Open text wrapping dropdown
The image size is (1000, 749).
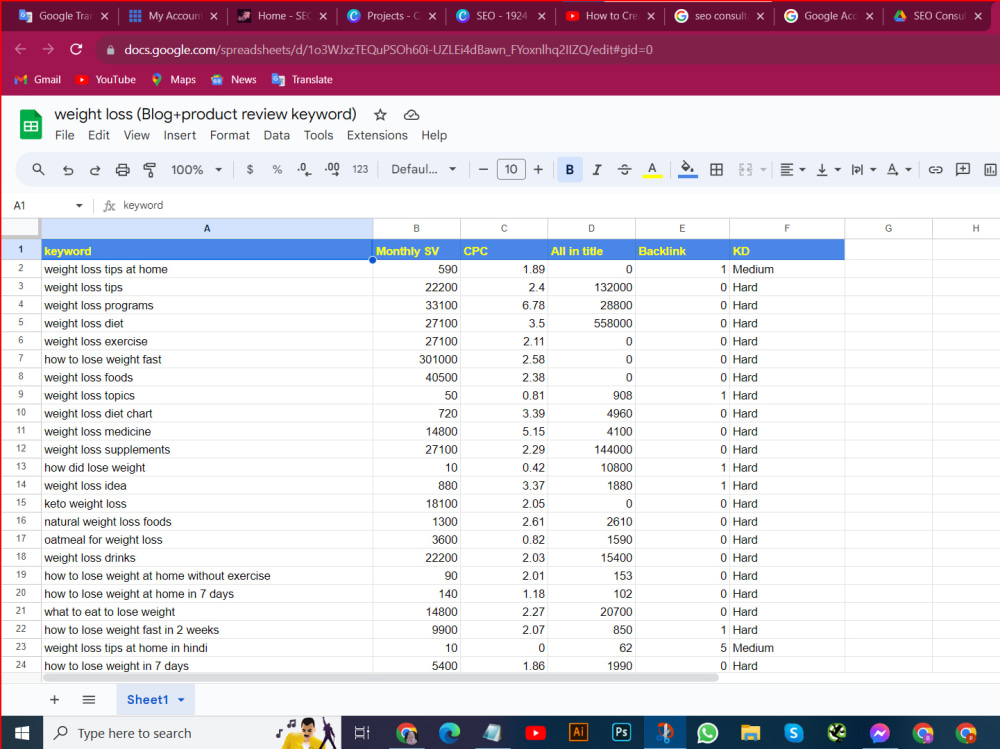[864, 170]
